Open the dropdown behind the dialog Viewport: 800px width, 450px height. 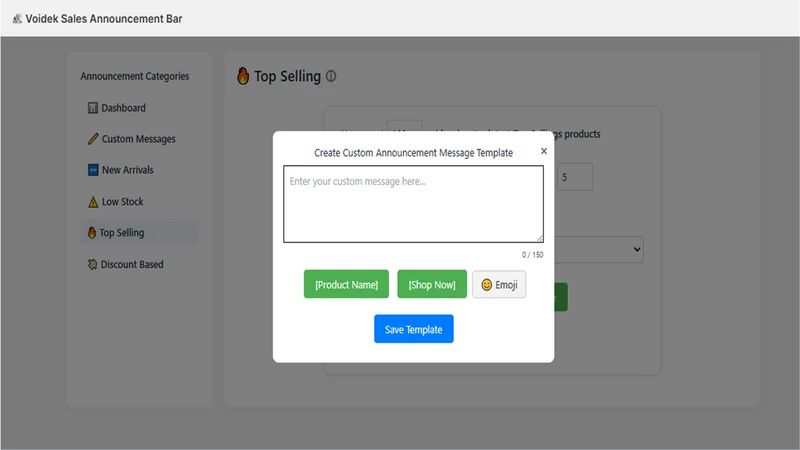pyautogui.click(x=599, y=249)
